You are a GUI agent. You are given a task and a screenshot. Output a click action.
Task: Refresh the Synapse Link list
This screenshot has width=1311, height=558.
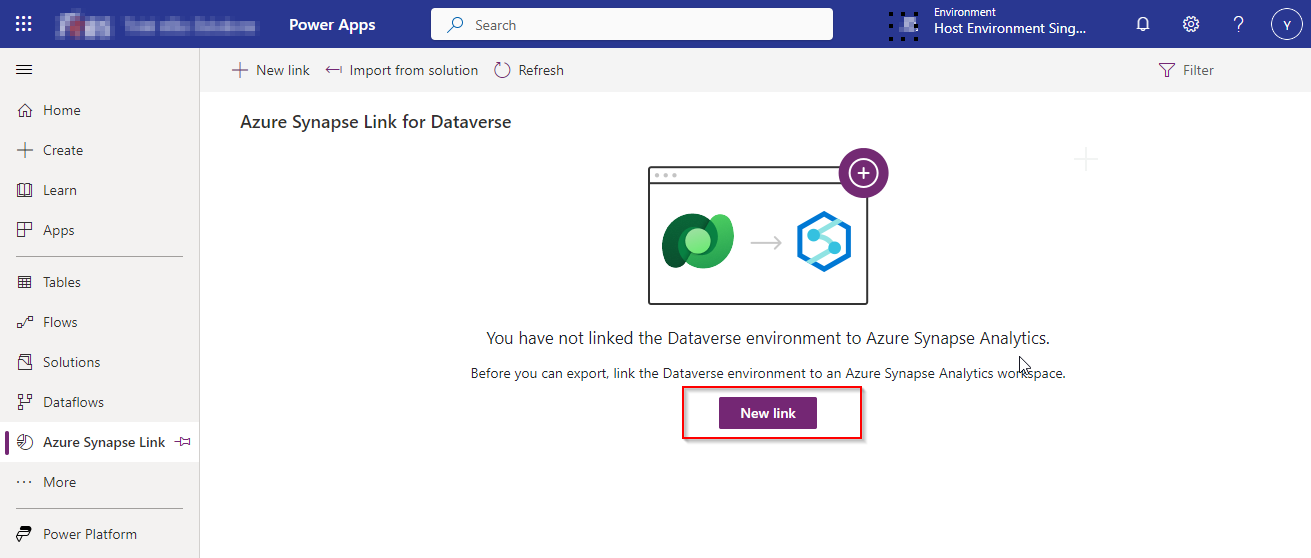tap(529, 70)
